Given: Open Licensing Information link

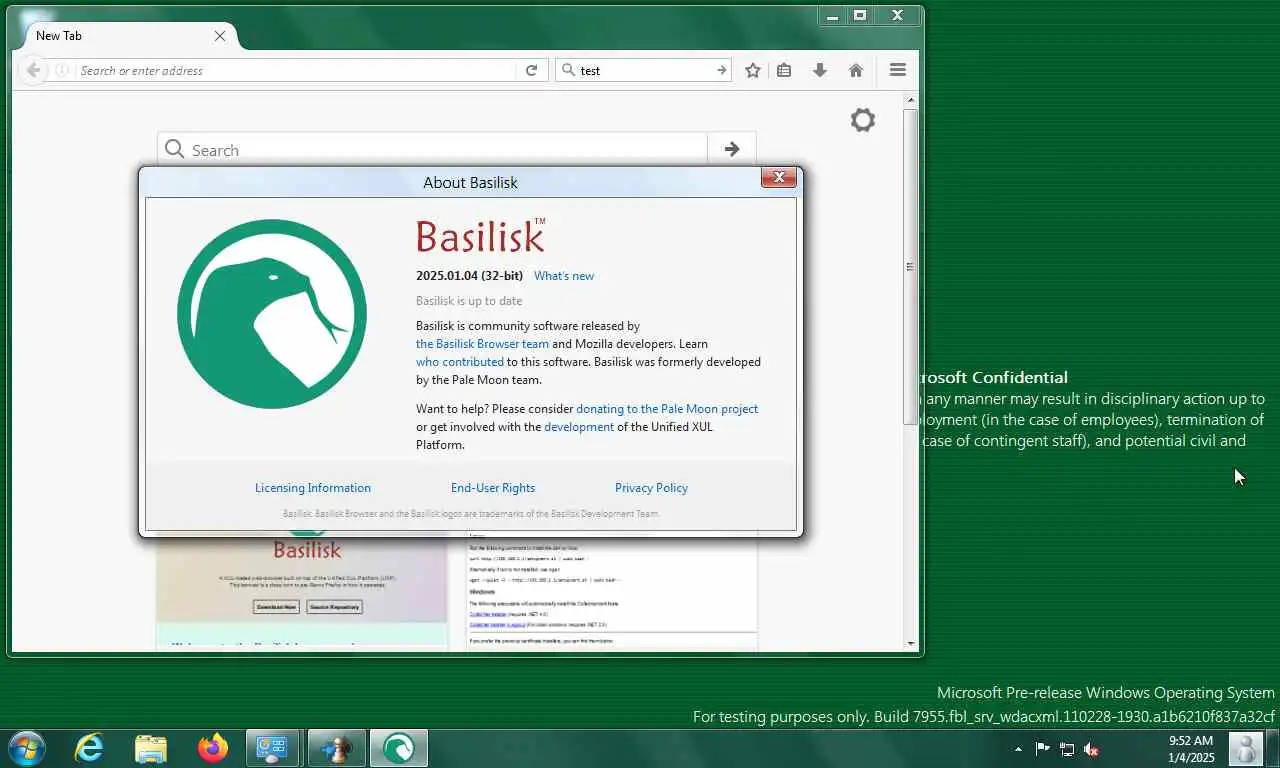Looking at the screenshot, I should pos(313,488).
